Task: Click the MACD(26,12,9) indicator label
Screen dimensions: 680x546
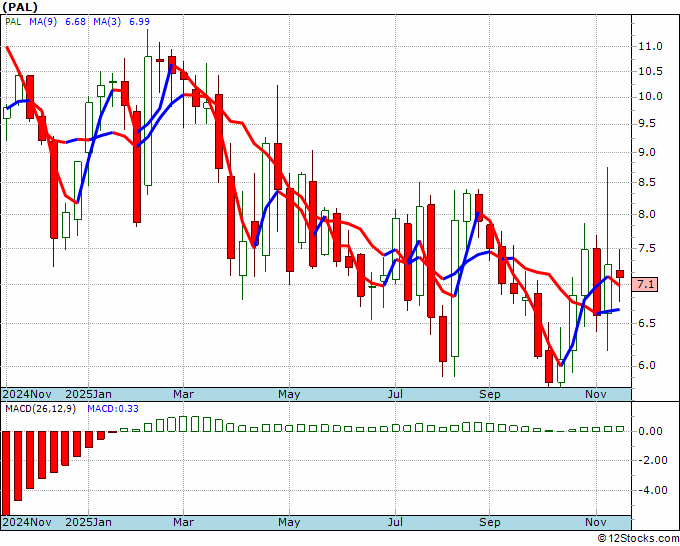Action: pyautogui.click(x=40, y=409)
